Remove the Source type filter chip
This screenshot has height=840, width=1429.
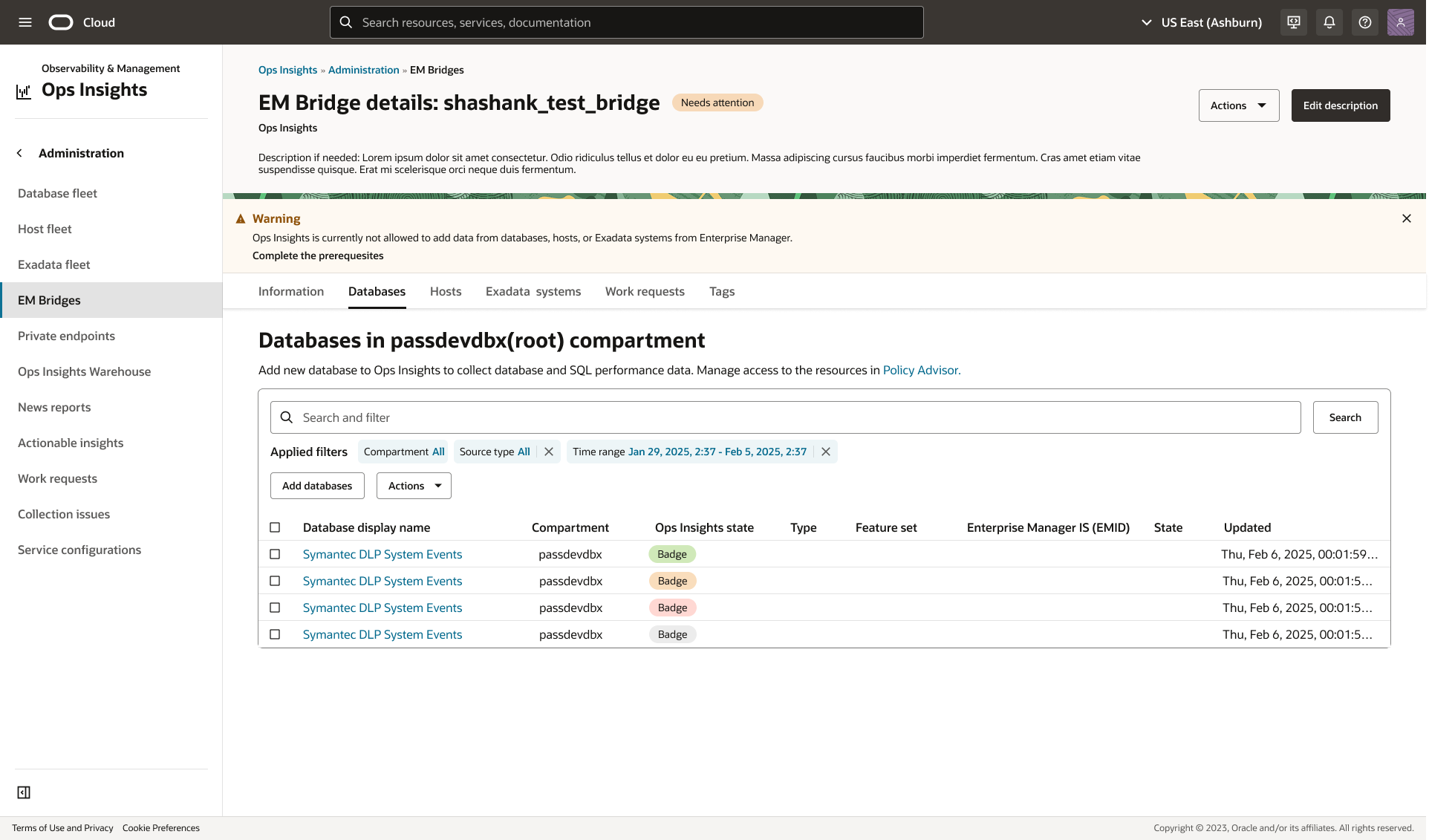pos(549,452)
